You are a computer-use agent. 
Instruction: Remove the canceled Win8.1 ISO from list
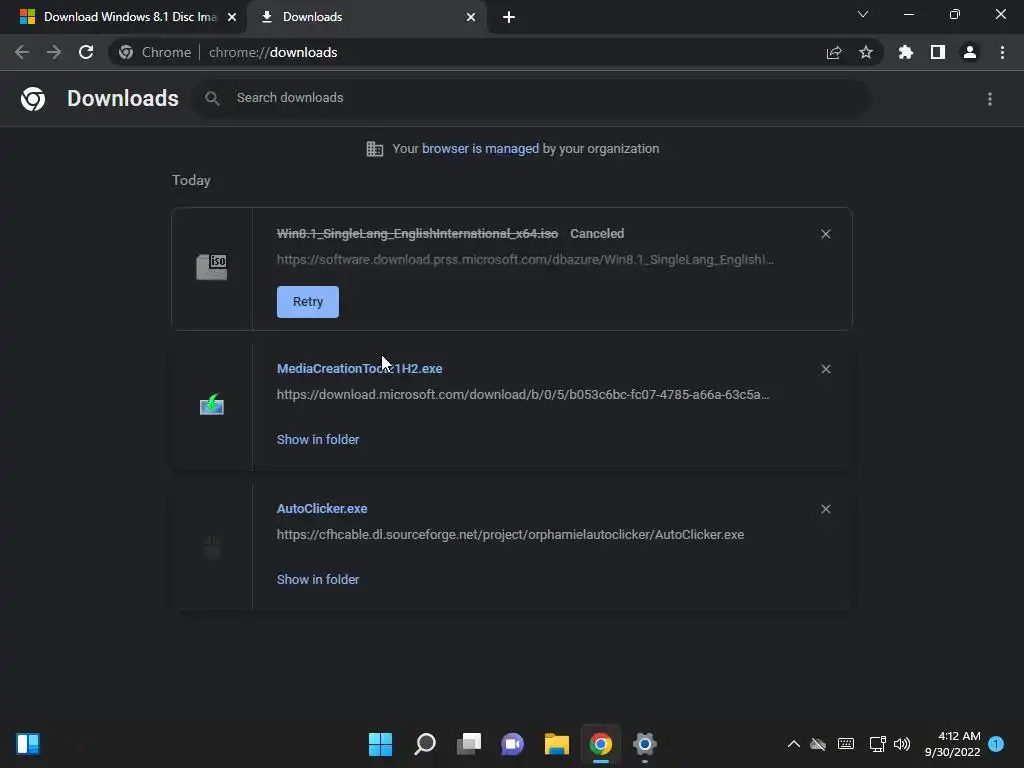click(x=825, y=234)
